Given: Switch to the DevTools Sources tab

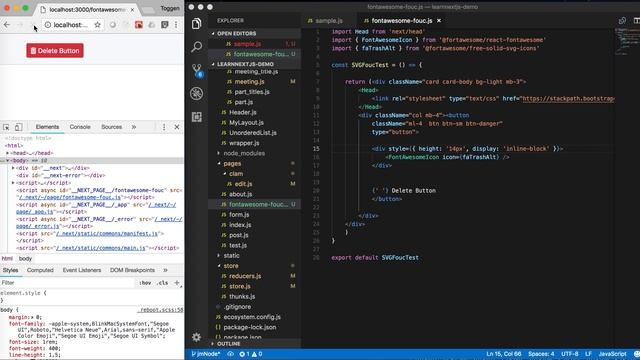Looking at the screenshot, I should [x=111, y=127].
